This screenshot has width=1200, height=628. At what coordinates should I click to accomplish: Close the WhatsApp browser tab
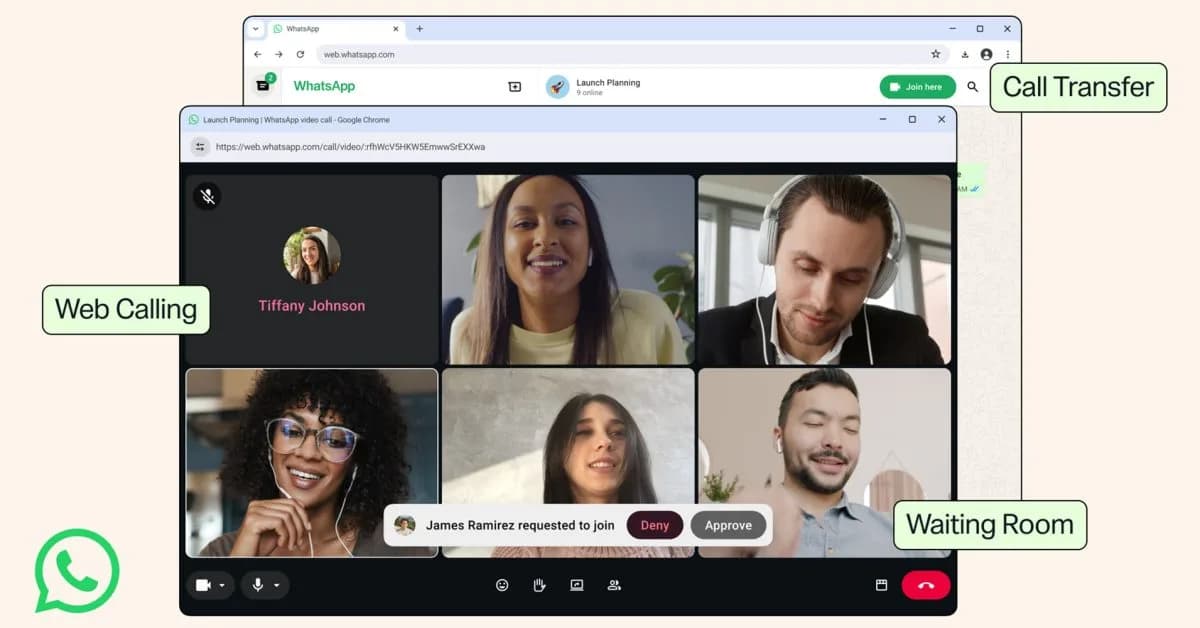point(396,29)
